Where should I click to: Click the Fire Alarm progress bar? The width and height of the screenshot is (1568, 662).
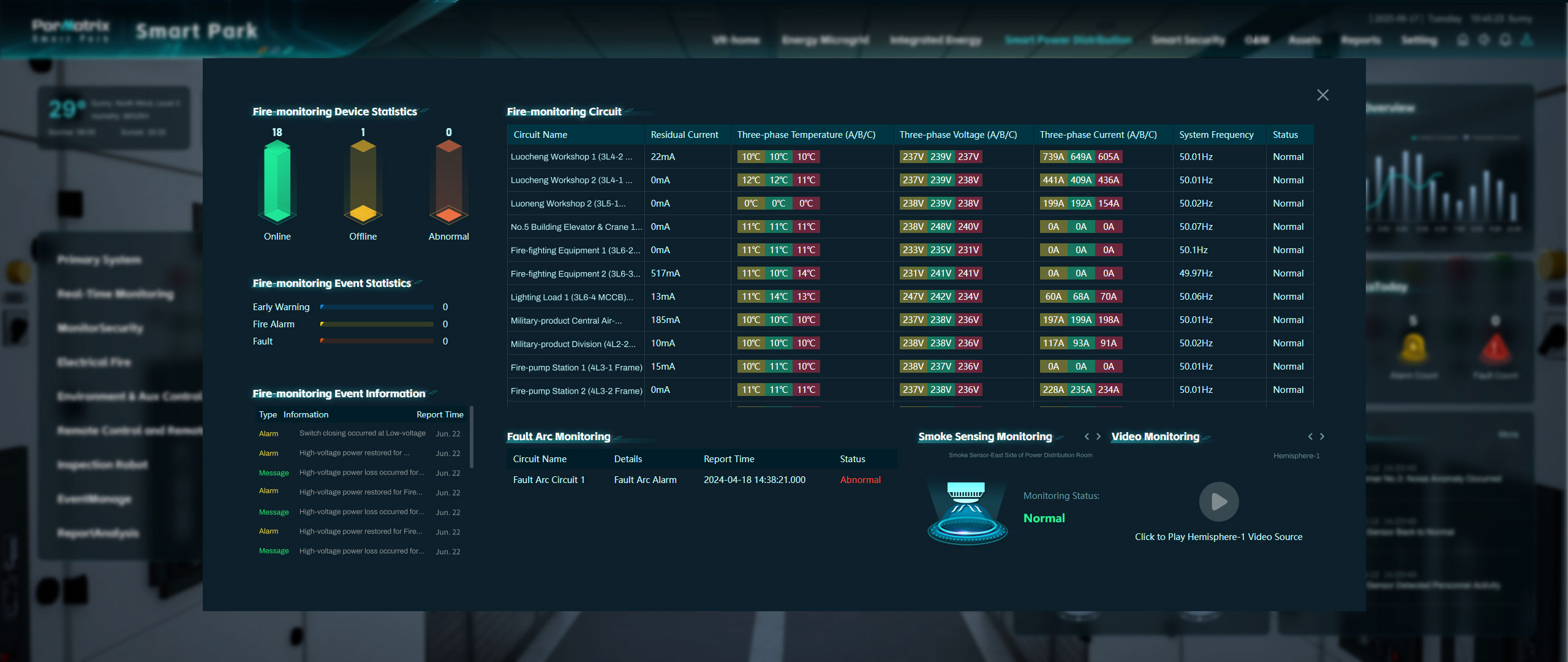pyautogui.click(x=377, y=324)
